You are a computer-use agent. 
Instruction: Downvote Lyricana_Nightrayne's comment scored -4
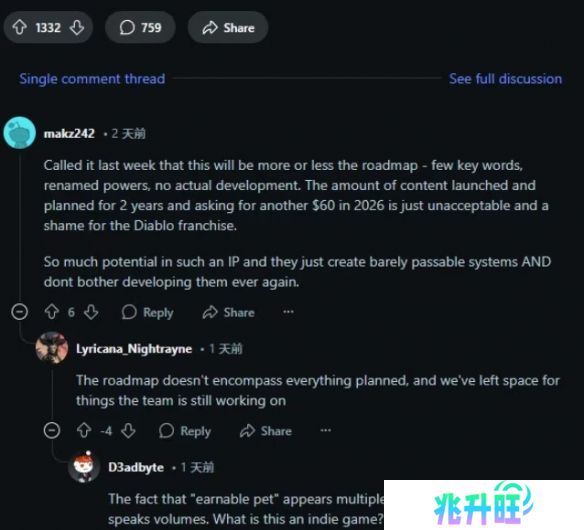[x=128, y=431]
